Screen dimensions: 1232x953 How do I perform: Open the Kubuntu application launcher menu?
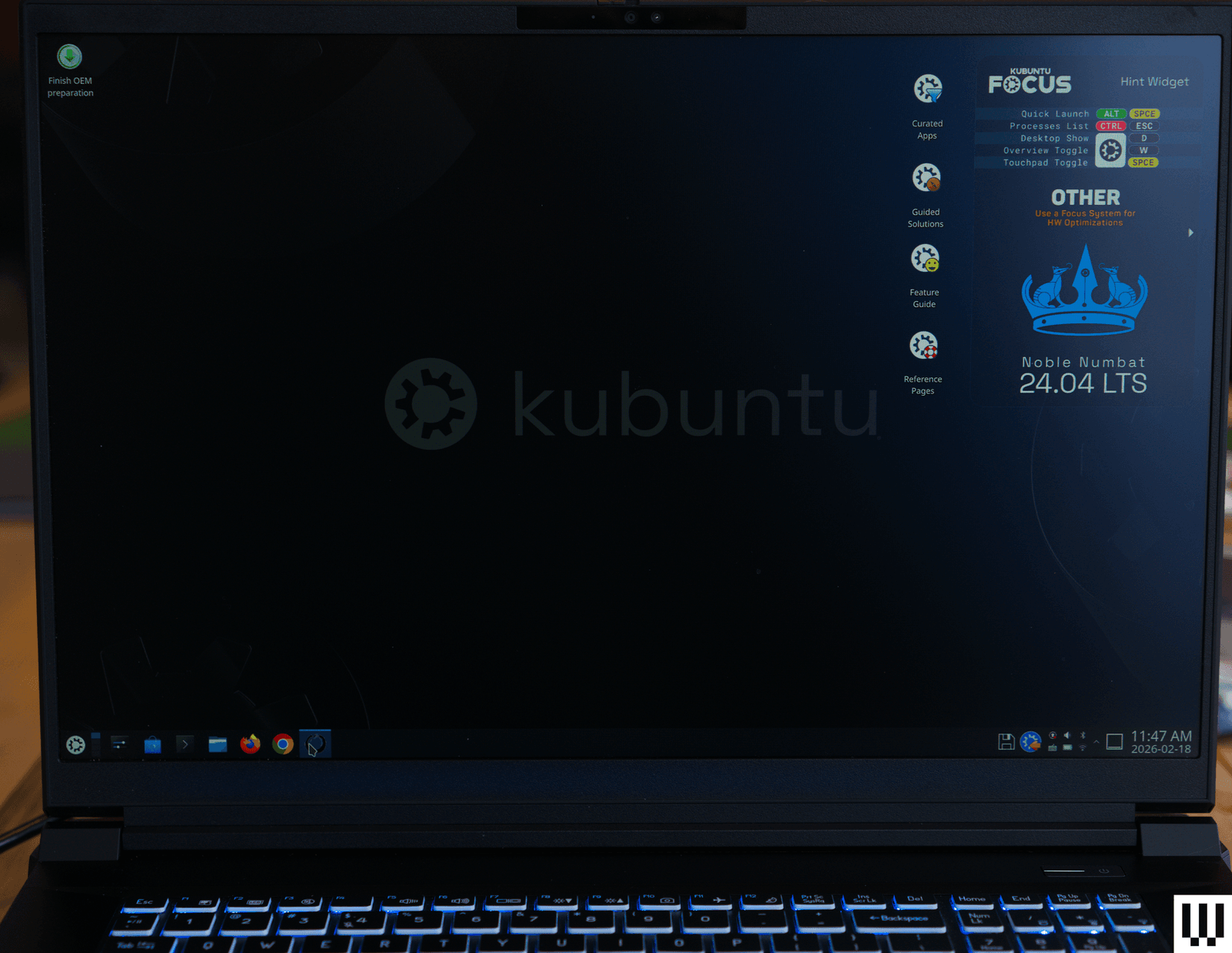pyautogui.click(x=75, y=744)
